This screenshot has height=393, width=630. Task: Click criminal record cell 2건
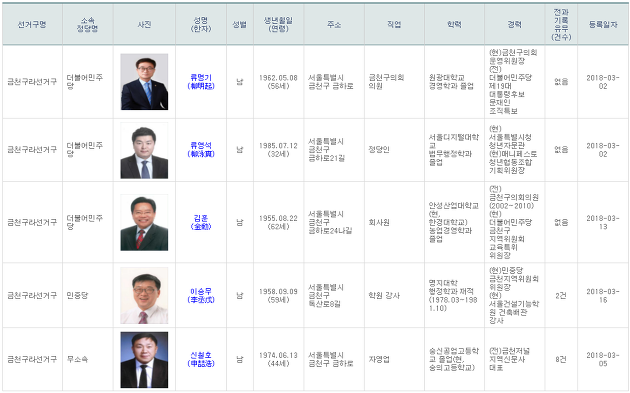561,295
